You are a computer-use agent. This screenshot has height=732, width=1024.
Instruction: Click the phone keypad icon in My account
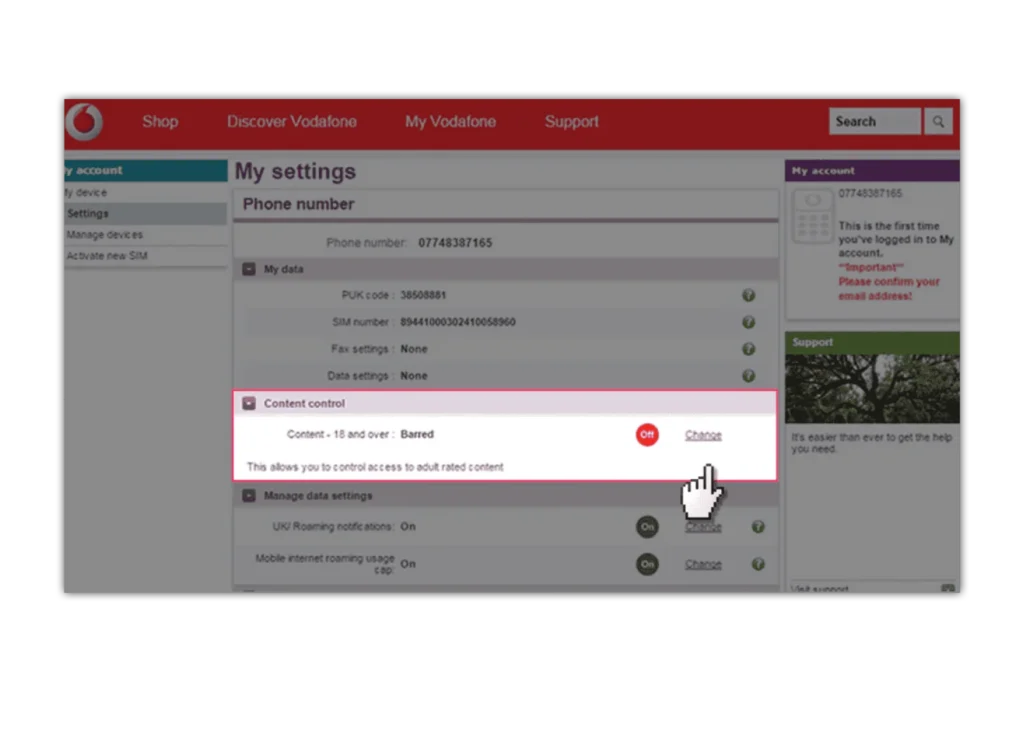pos(812,216)
